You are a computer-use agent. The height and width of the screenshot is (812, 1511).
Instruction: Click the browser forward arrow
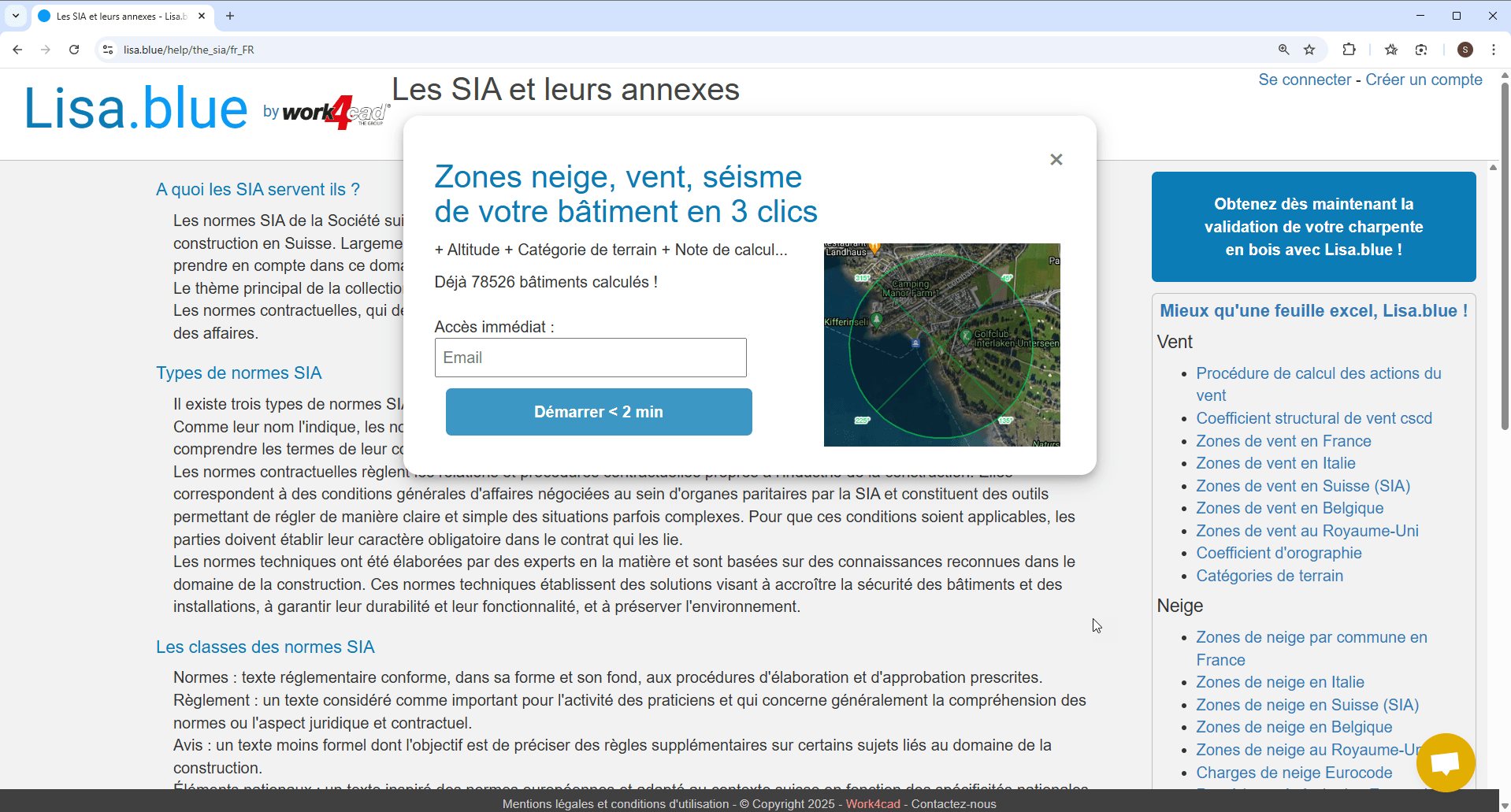coord(46,50)
